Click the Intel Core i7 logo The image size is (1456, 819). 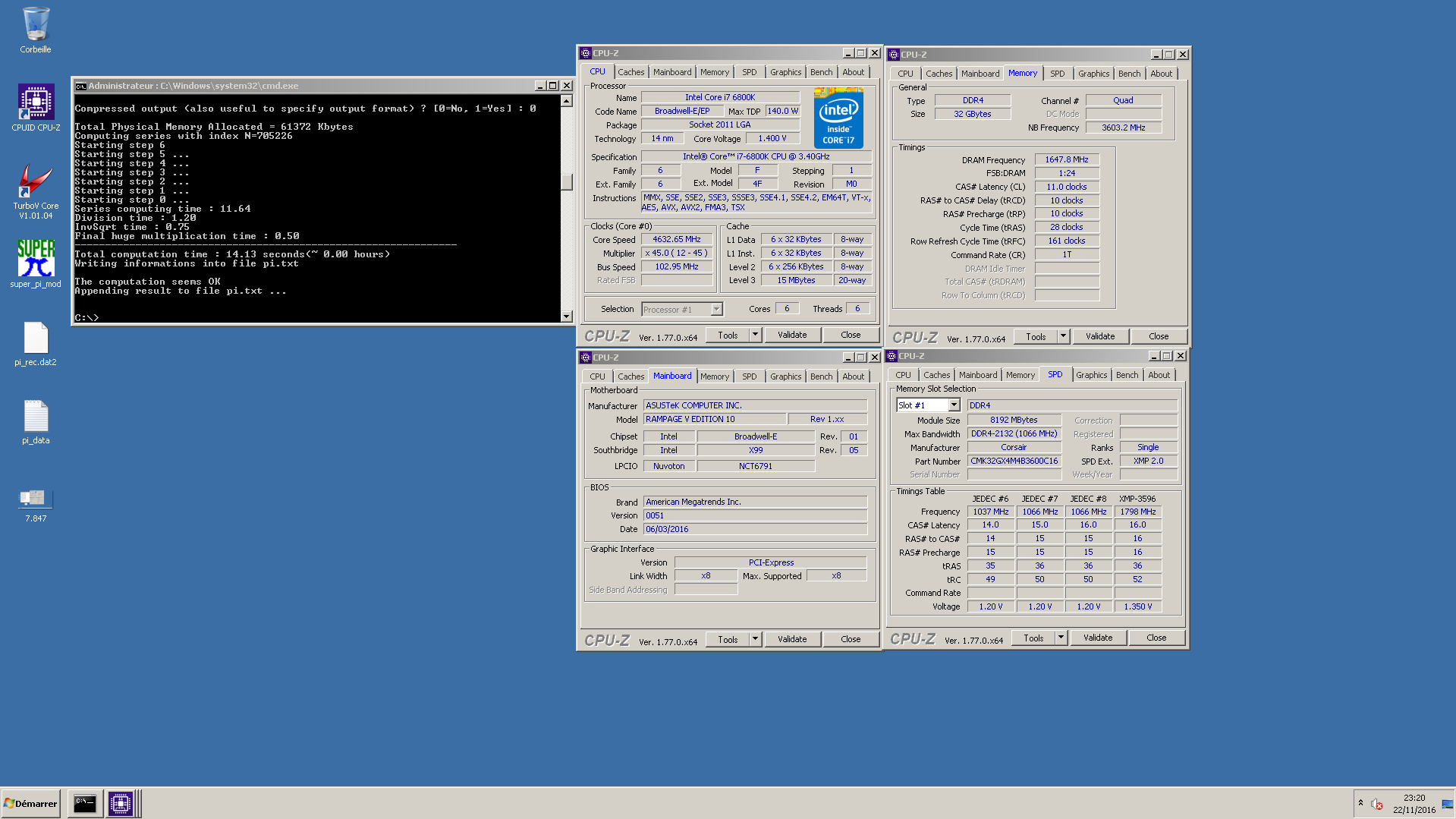click(838, 118)
